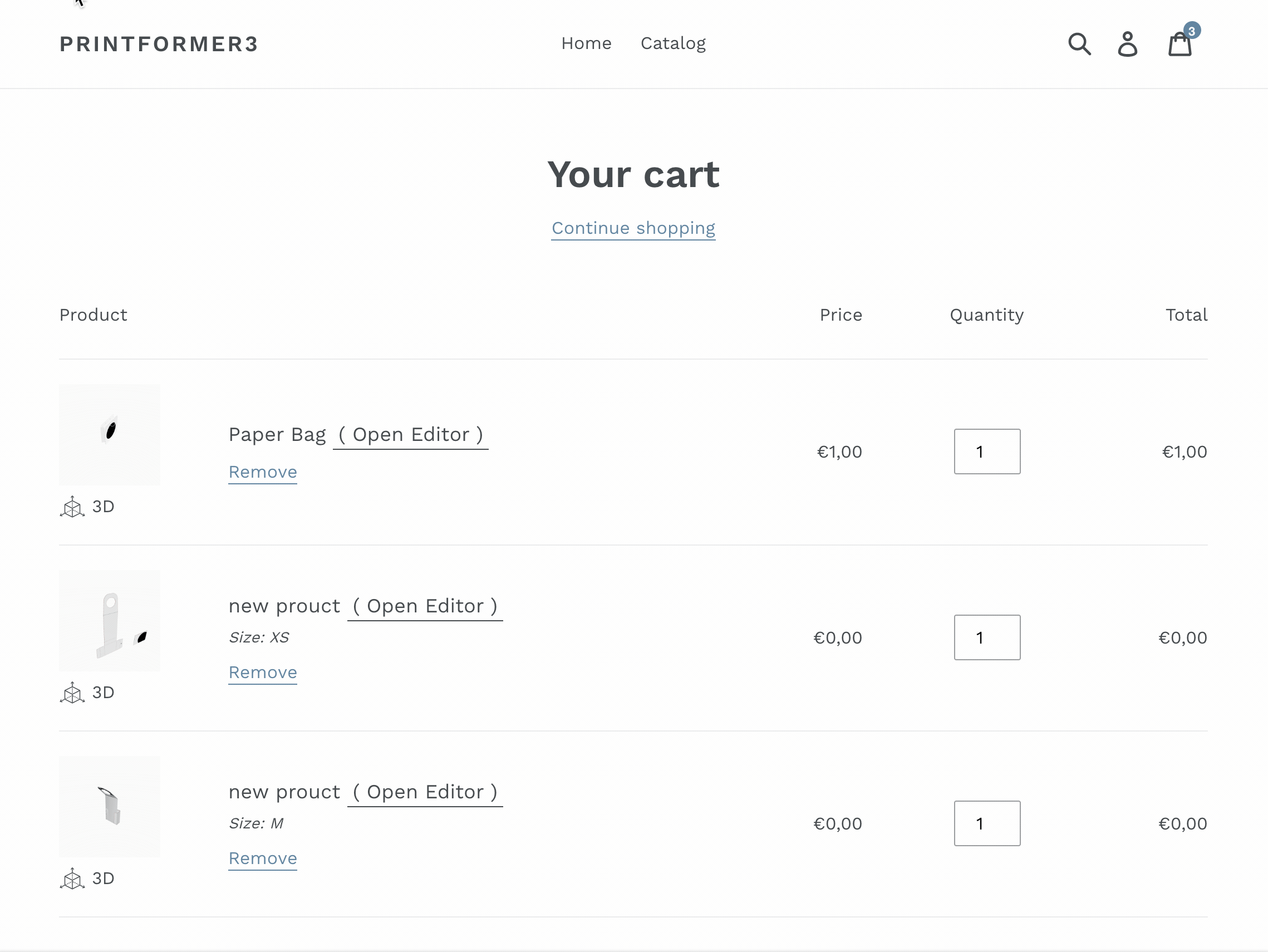
Task: Go to Home in navigation menu
Action: tap(586, 43)
